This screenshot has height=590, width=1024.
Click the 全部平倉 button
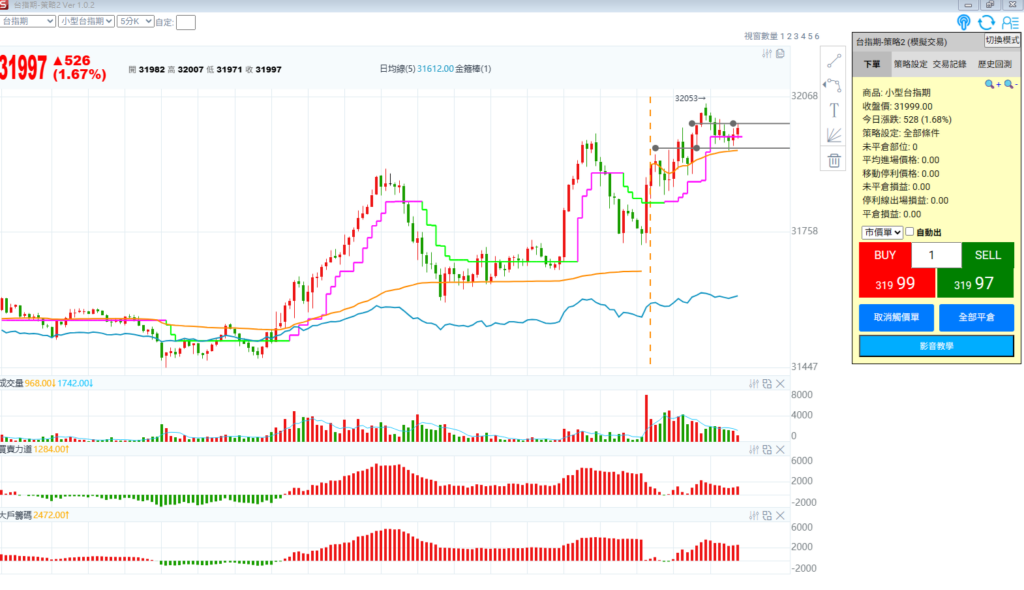[x=976, y=318]
